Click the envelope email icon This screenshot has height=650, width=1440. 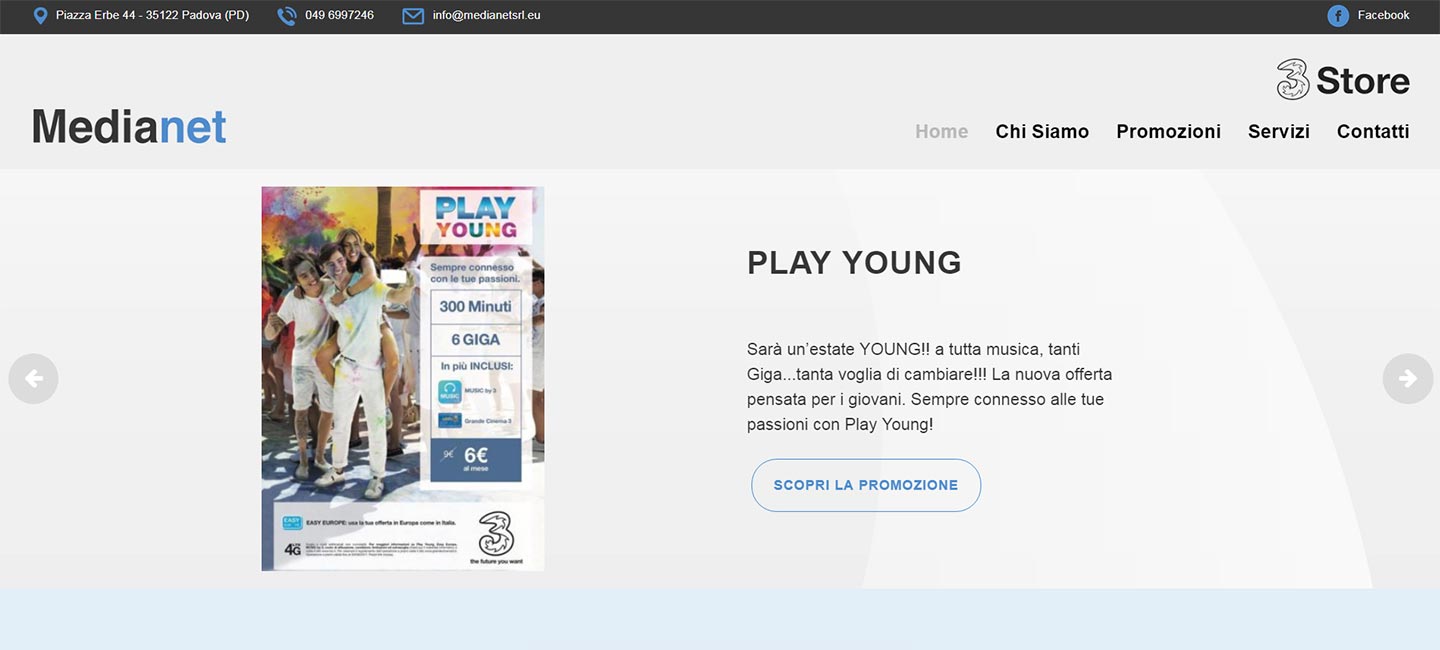pyautogui.click(x=413, y=16)
